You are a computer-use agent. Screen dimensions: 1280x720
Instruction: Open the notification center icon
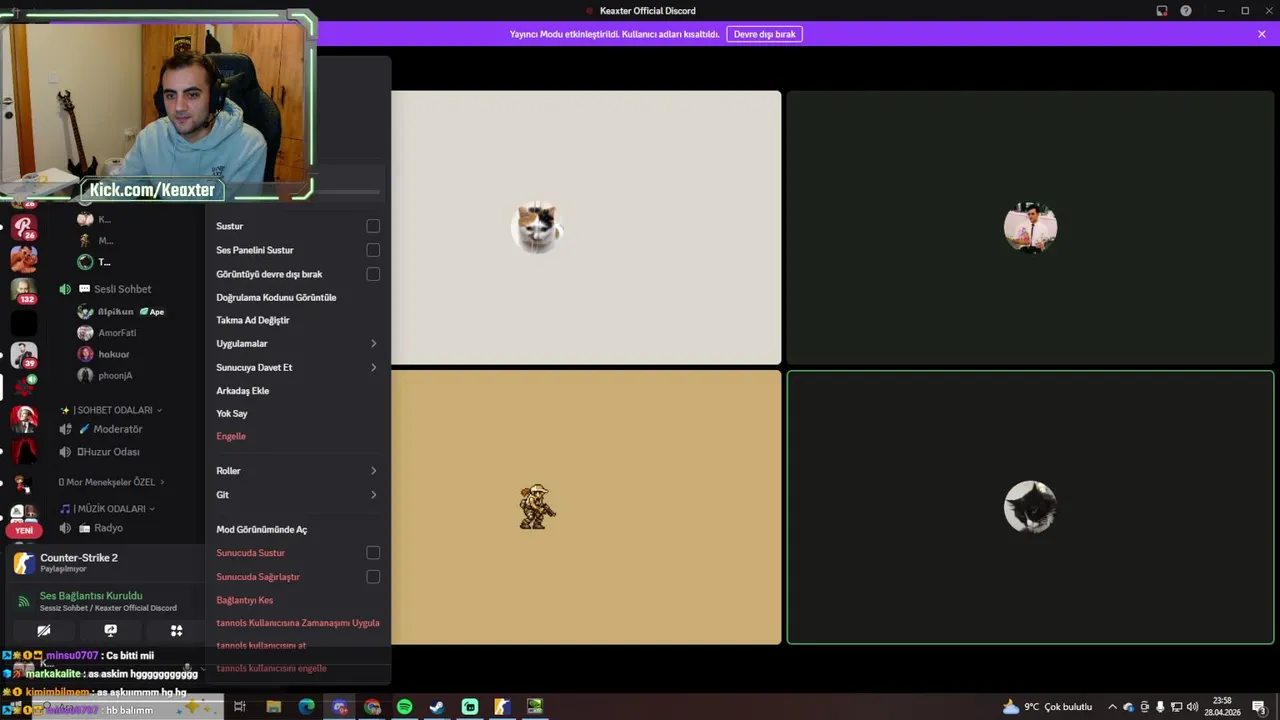click(1259, 707)
